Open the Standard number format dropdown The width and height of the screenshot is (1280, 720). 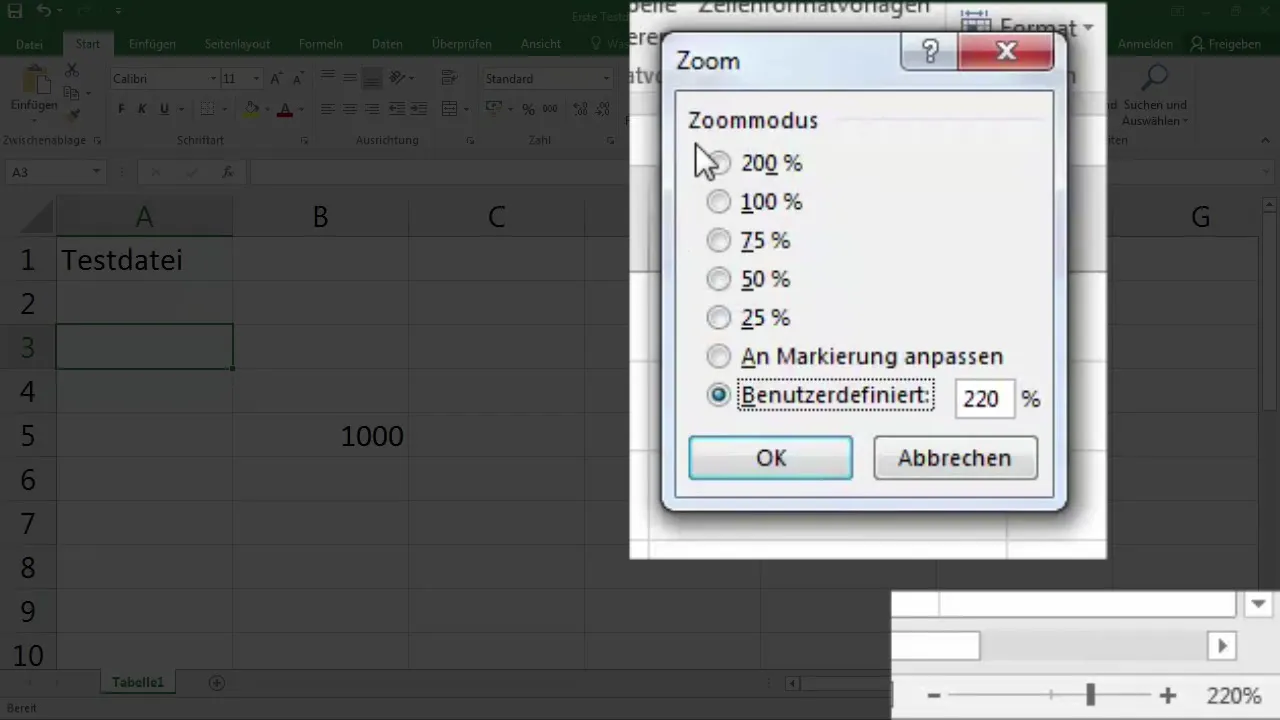[x=606, y=79]
